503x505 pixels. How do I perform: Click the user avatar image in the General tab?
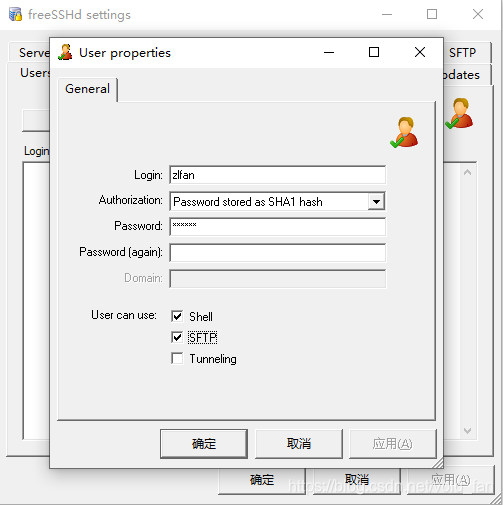pos(404,132)
